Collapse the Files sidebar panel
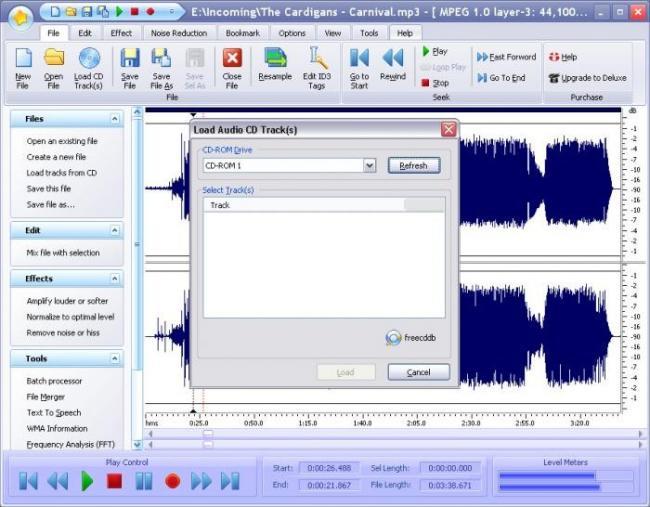Viewport: 650px width, 507px height. [115, 119]
